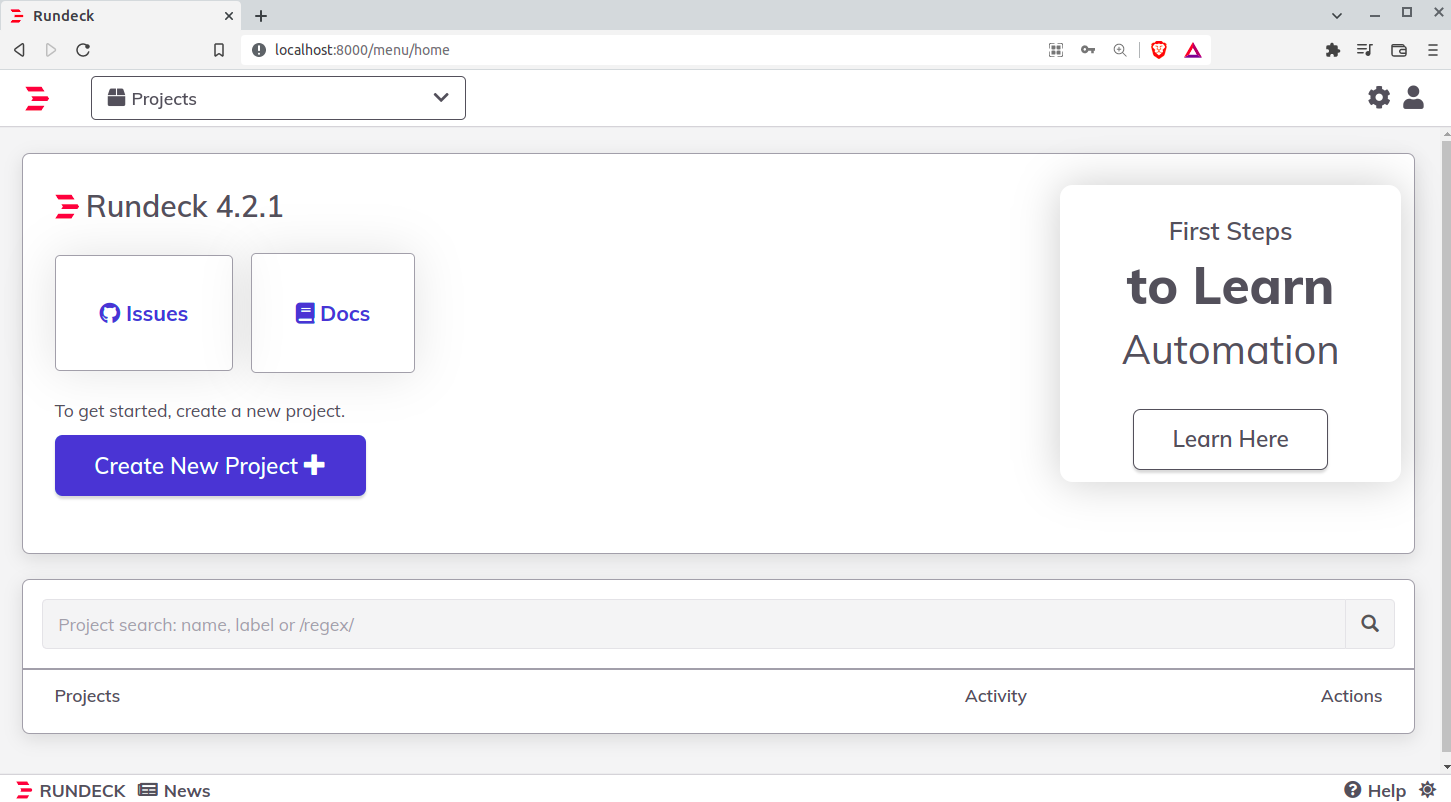Open the Docs link card
Image resolution: width=1451 pixels, height=802 pixels.
(x=333, y=313)
